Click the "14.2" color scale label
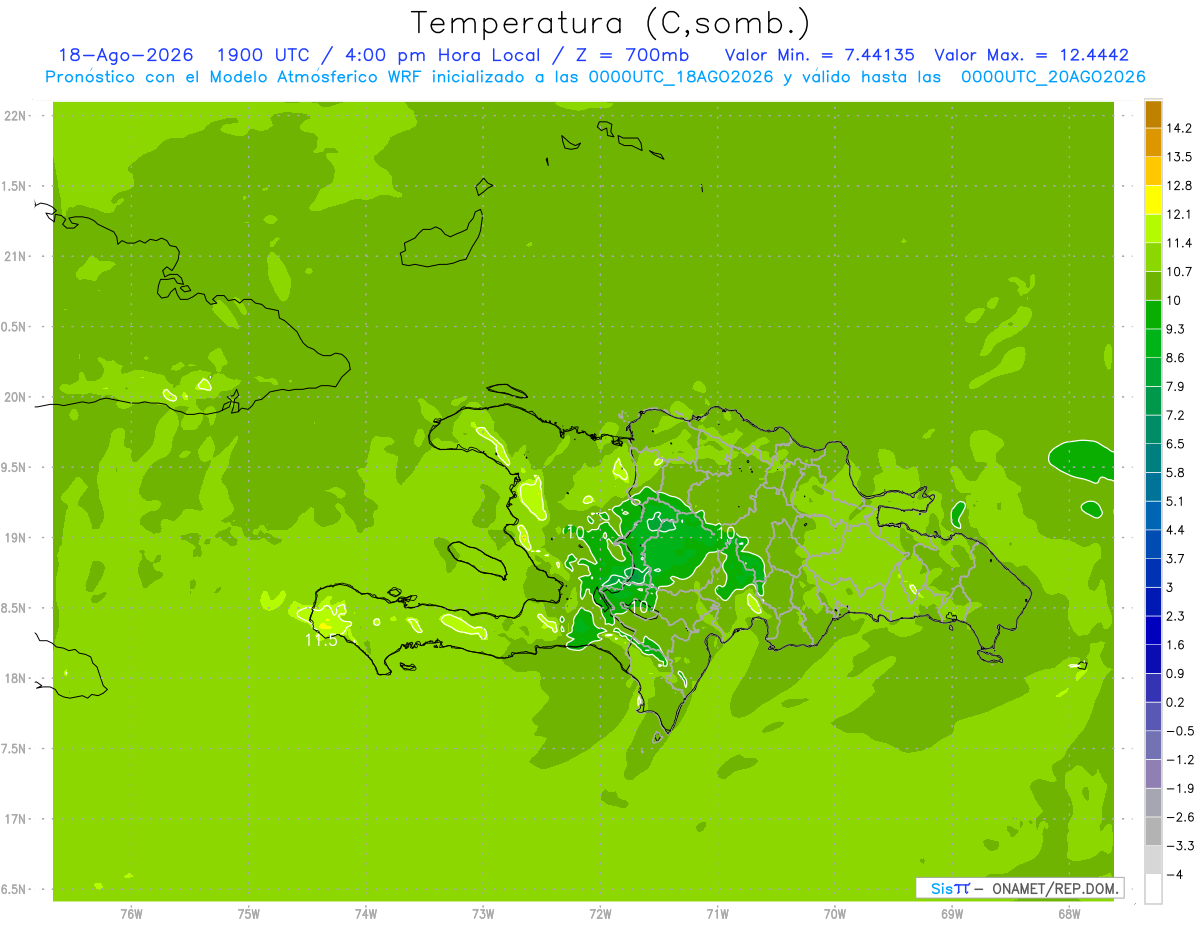Viewport: 1200px width, 927px height. click(1180, 128)
